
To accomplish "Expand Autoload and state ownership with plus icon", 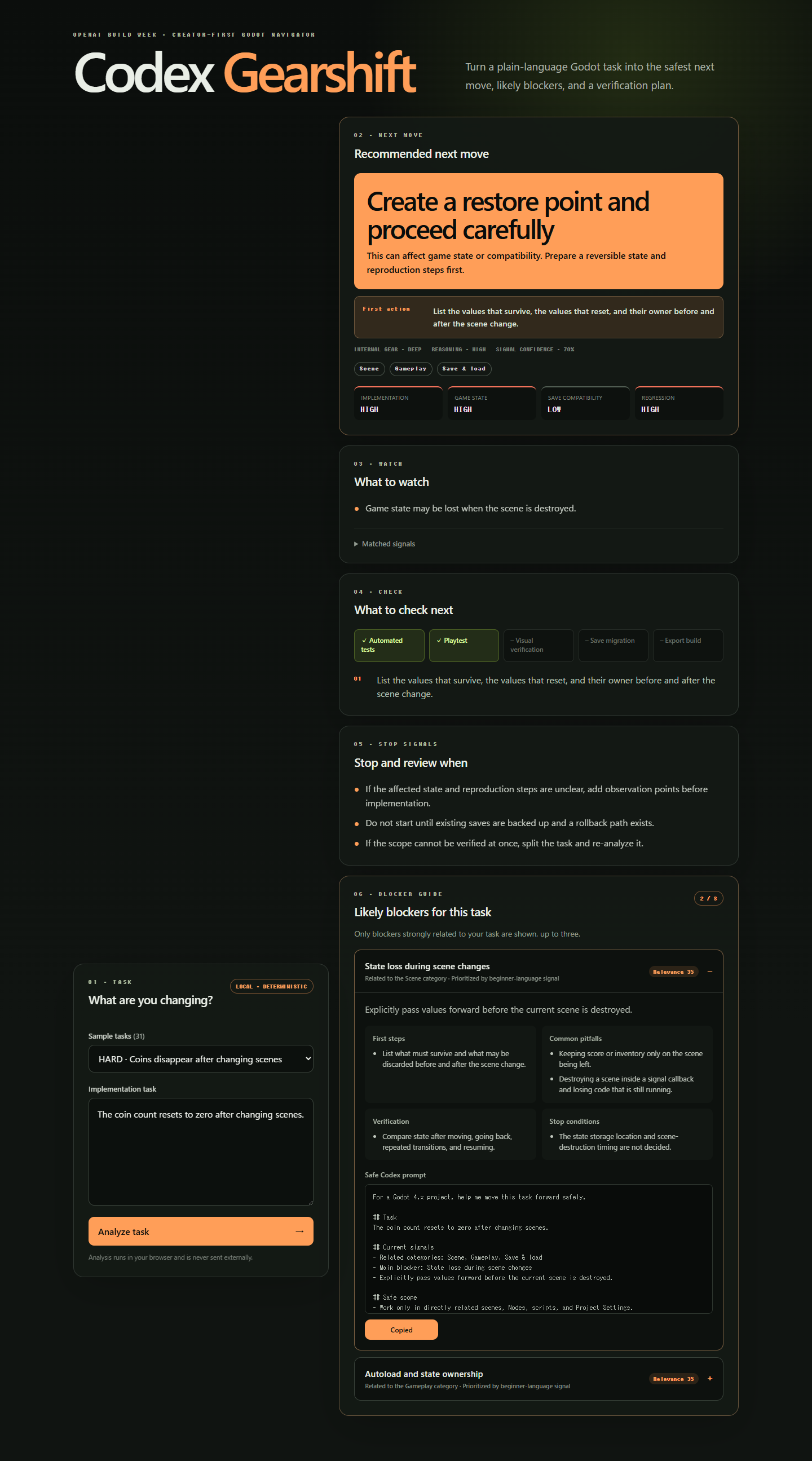I will tap(710, 1379).
